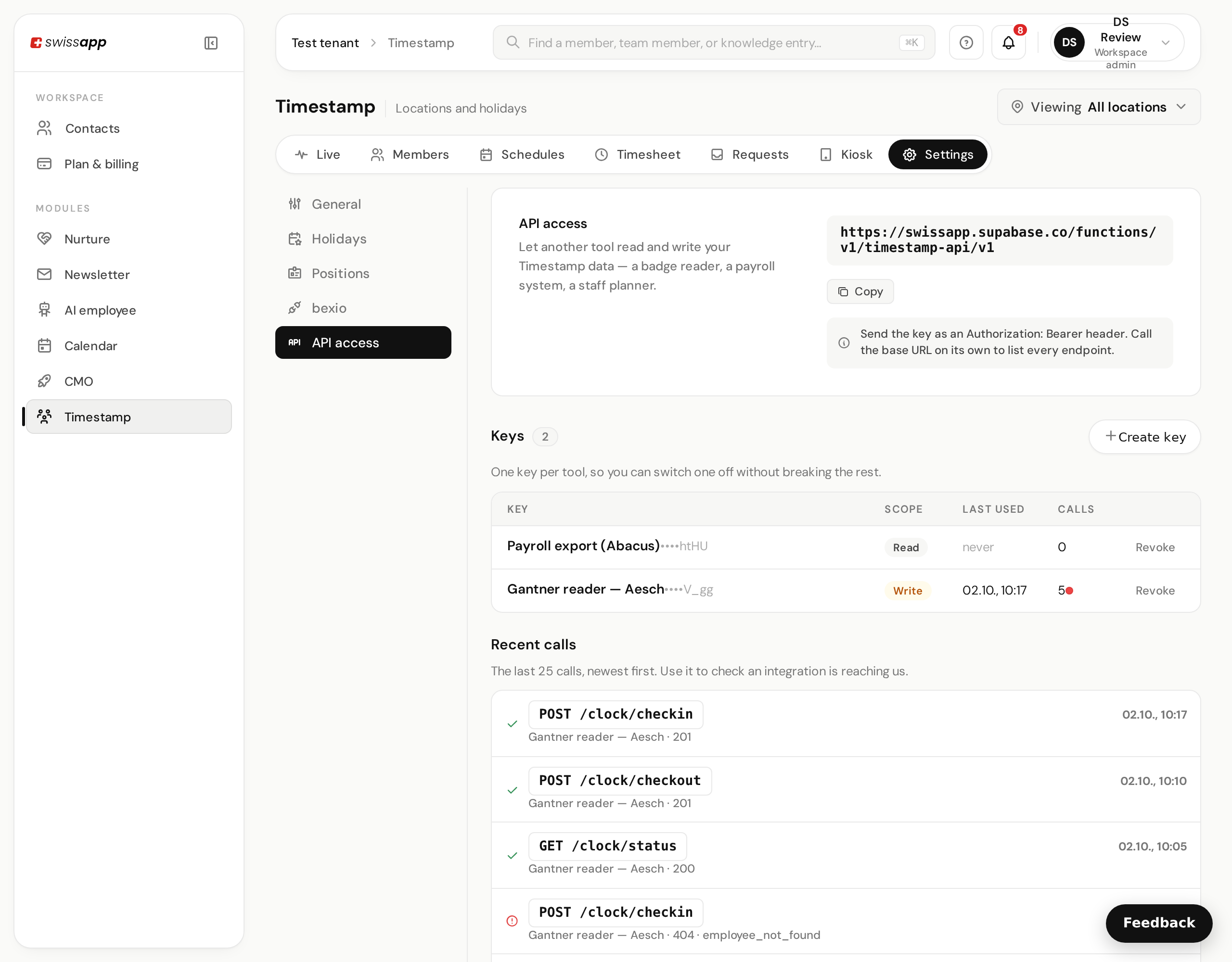
Task: Open Plan & billing page
Action: point(128,164)
